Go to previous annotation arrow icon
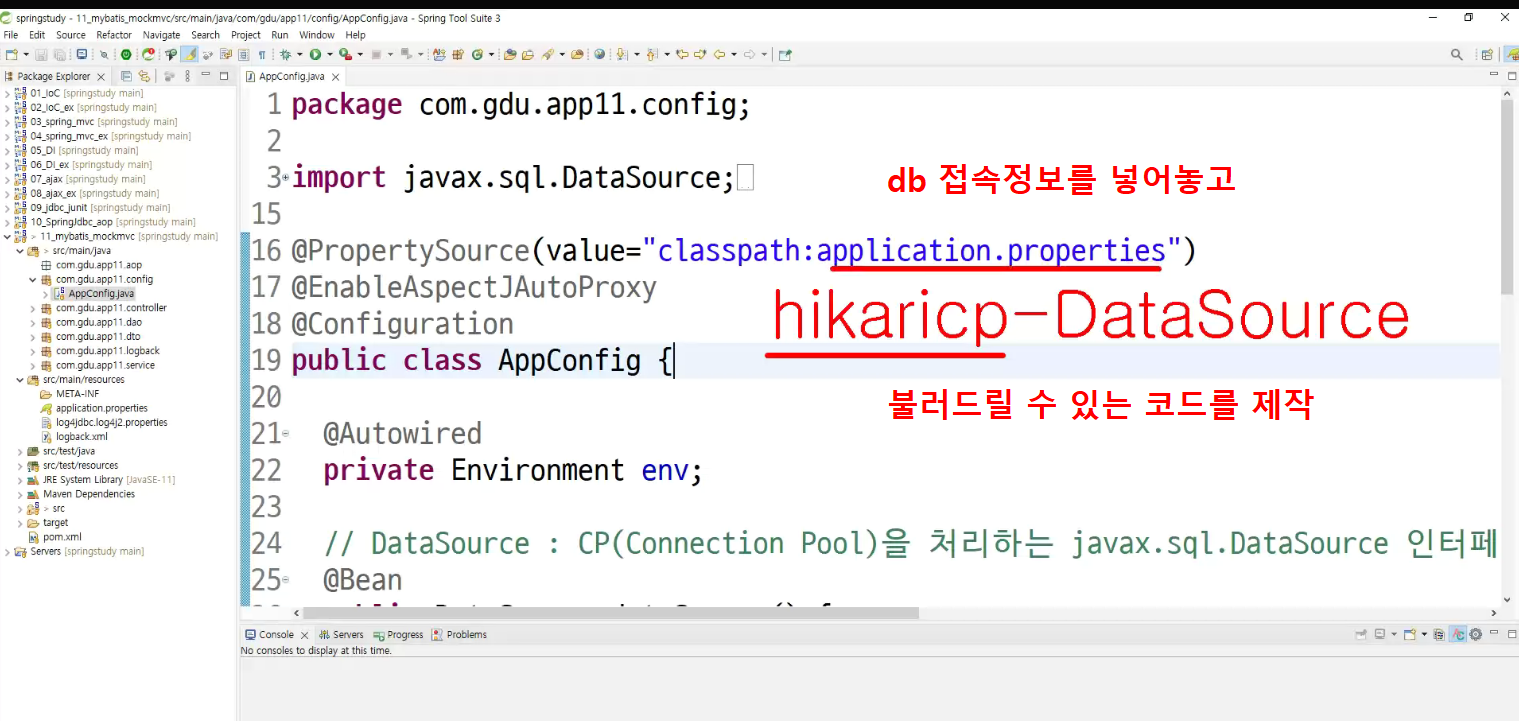The width and height of the screenshot is (1519, 721). 651,54
